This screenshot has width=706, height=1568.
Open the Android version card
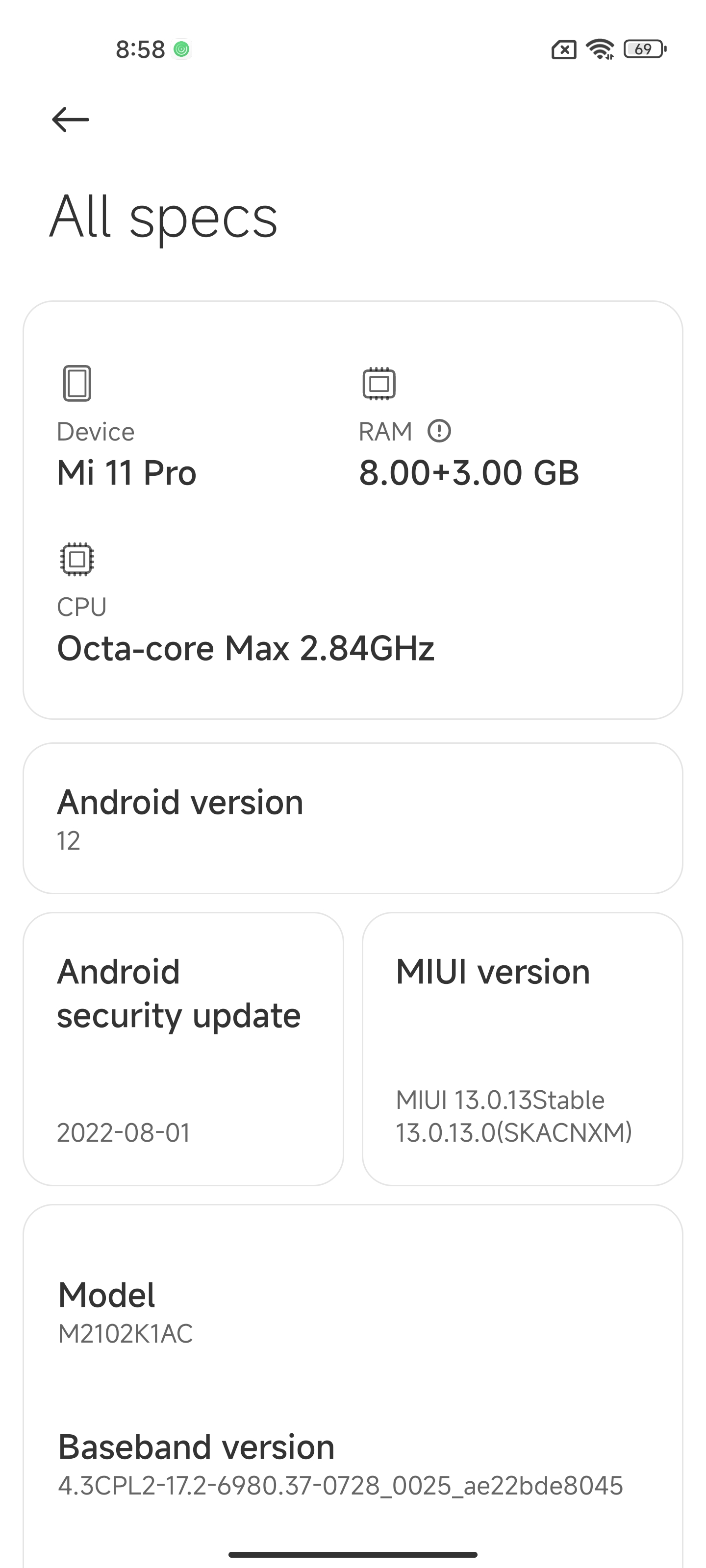353,818
